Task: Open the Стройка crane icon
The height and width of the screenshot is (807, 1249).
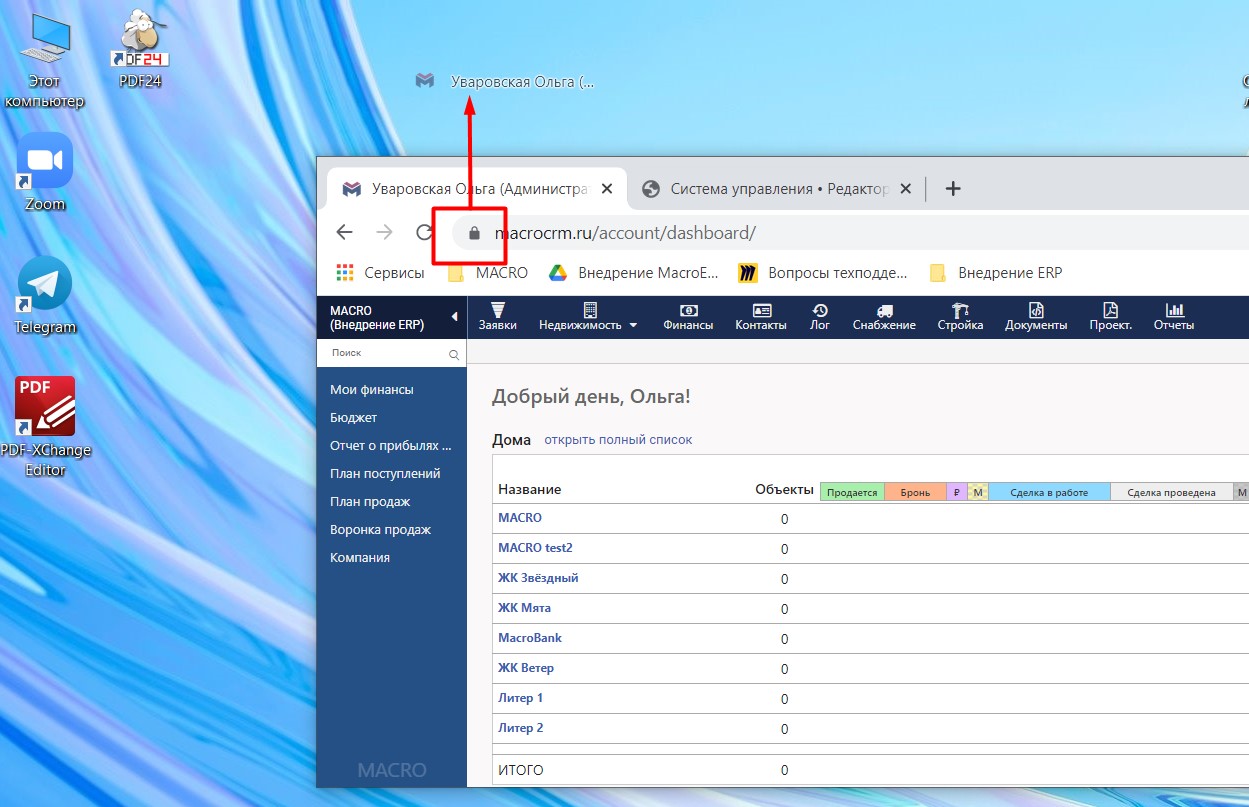Action: pyautogui.click(x=960, y=311)
